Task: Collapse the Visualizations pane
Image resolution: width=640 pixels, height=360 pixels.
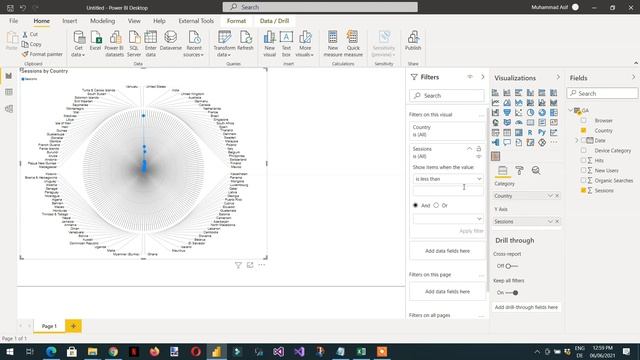Action: [x=558, y=77]
